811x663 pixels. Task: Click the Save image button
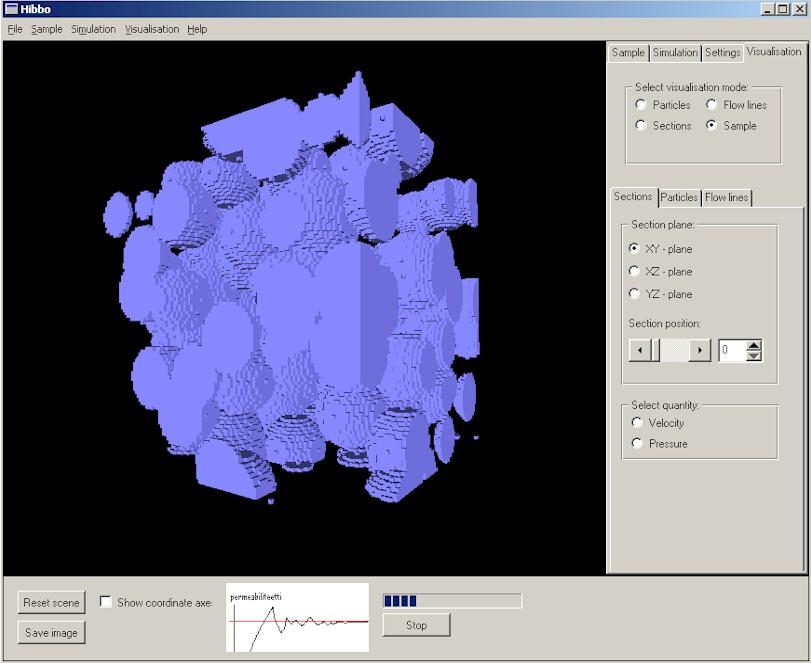coord(51,632)
